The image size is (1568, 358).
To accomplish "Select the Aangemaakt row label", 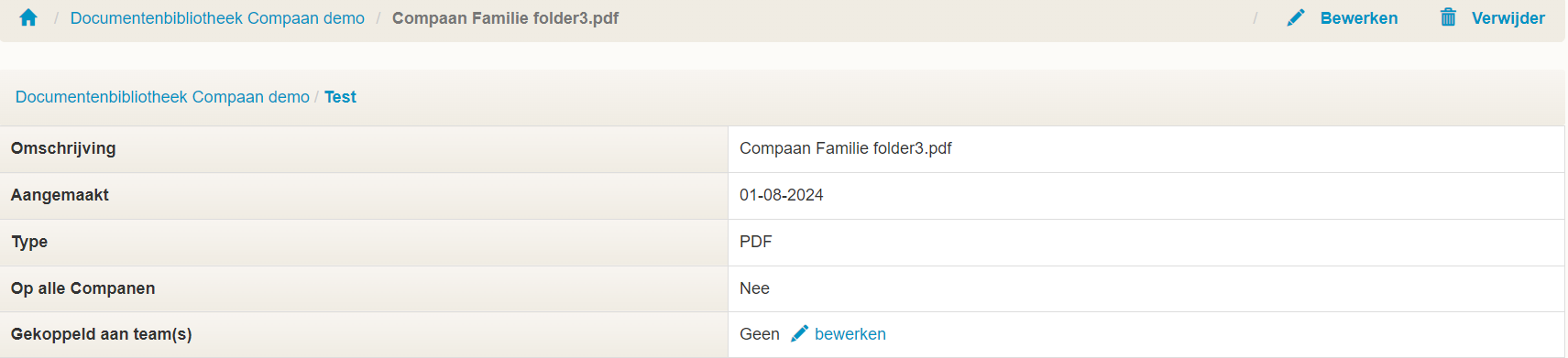I will tap(60, 195).
